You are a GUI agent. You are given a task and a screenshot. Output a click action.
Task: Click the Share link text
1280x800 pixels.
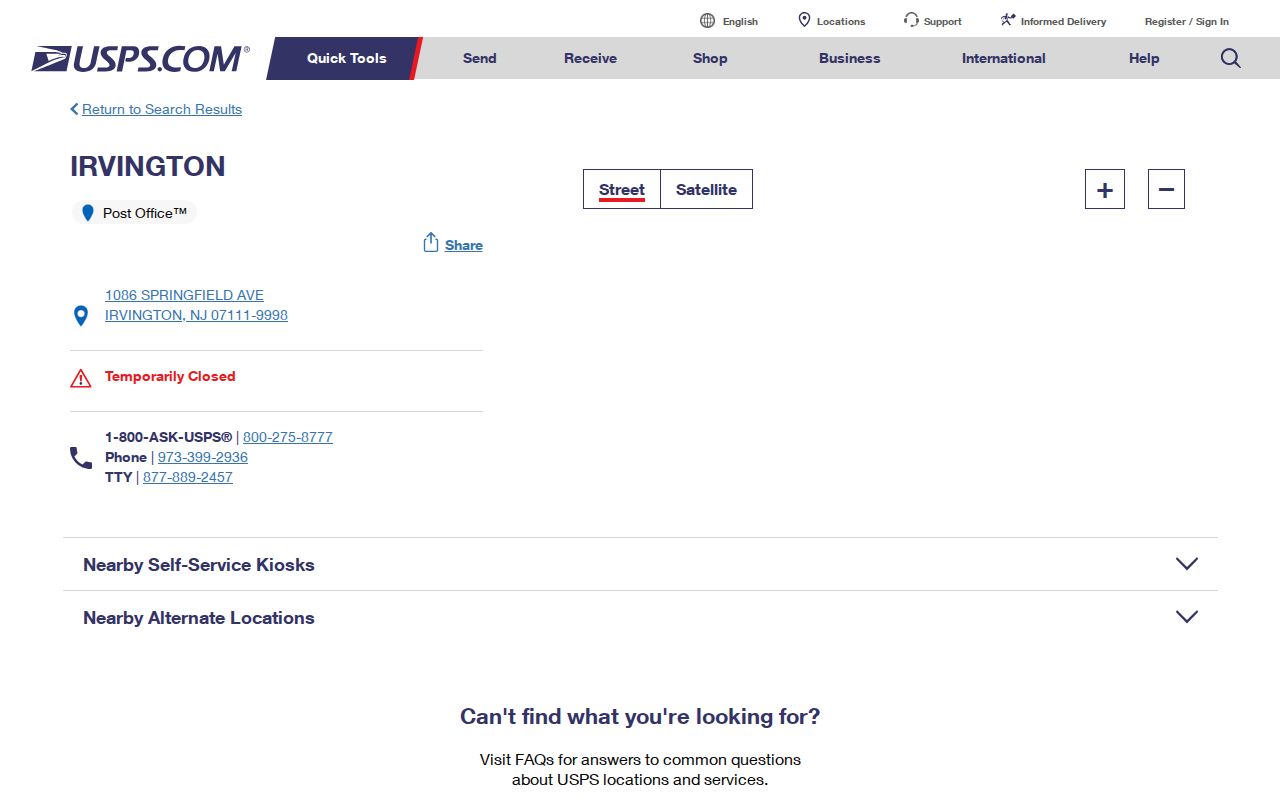464,245
